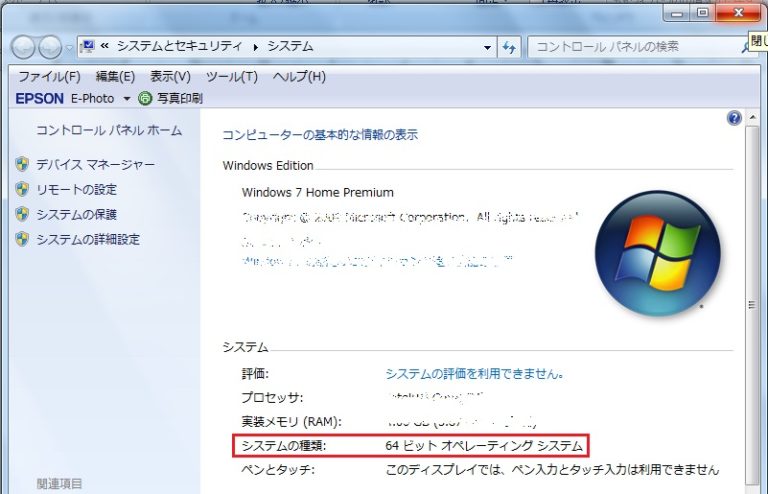The height and width of the screenshot is (494, 768).
Task: Open デバイス マネージャー link
Action: point(96,165)
